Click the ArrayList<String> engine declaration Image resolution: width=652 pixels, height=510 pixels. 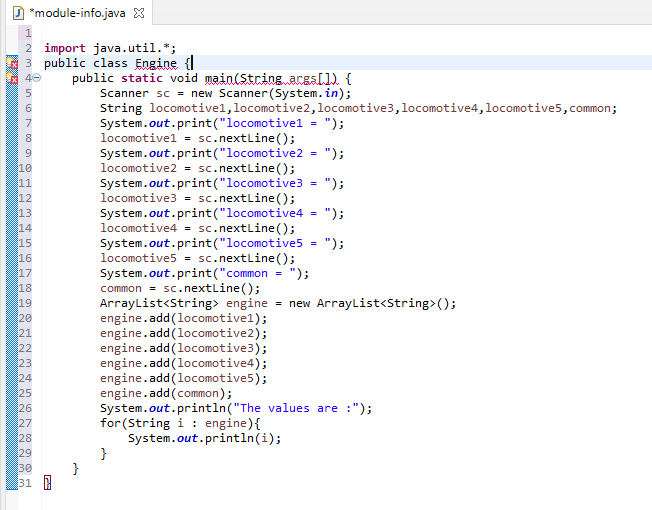pos(278,303)
